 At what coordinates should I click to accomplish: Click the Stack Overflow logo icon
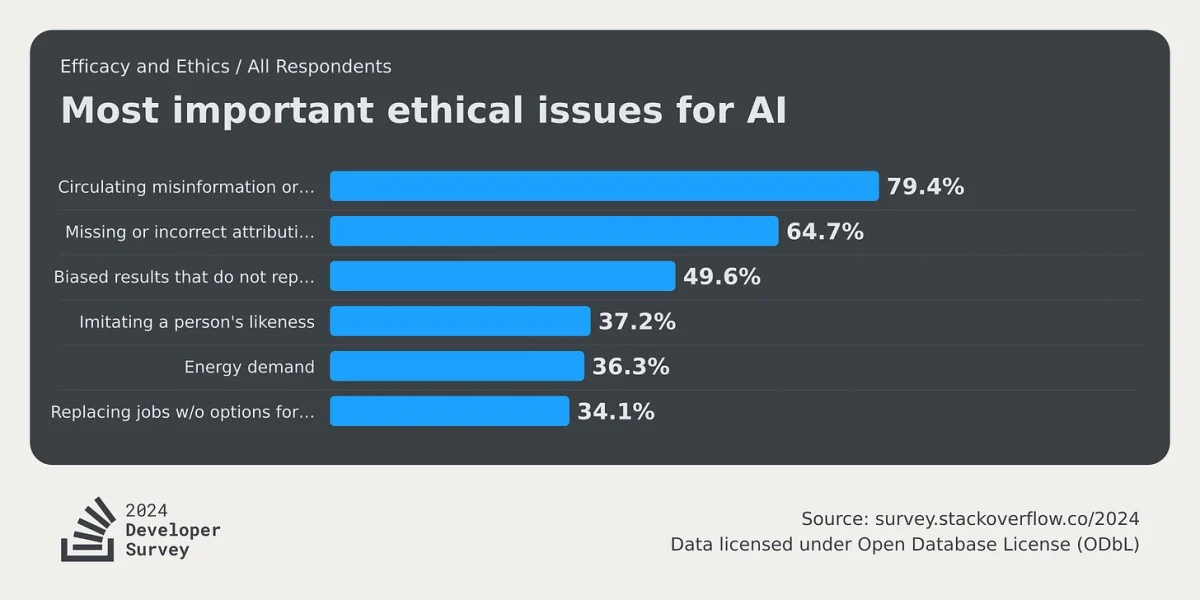[x=88, y=528]
